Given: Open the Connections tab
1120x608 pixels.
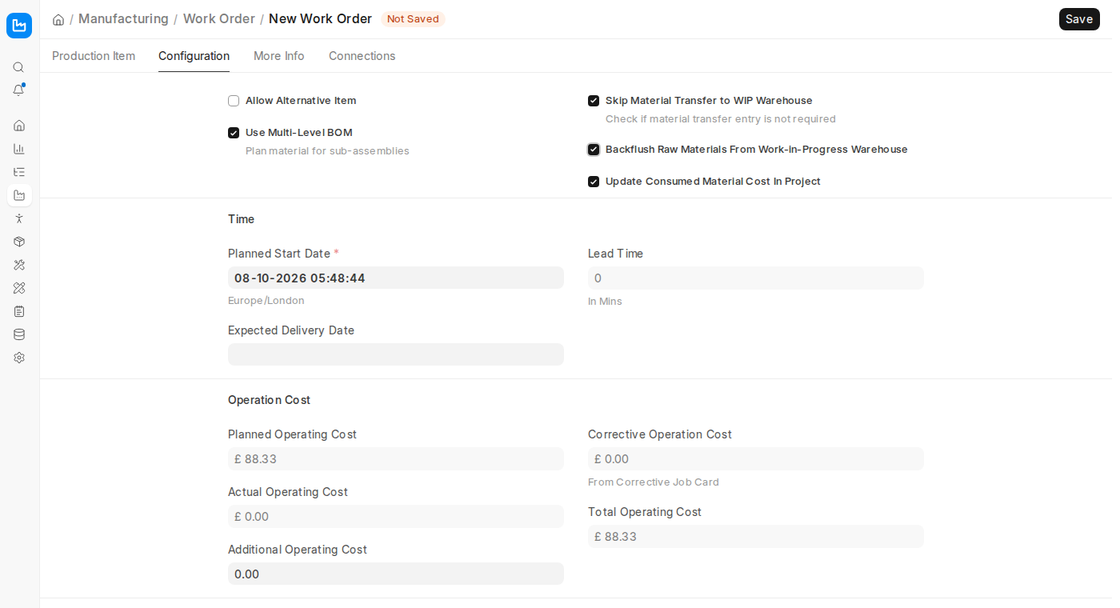Looking at the screenshot, I should coord(362,56).
